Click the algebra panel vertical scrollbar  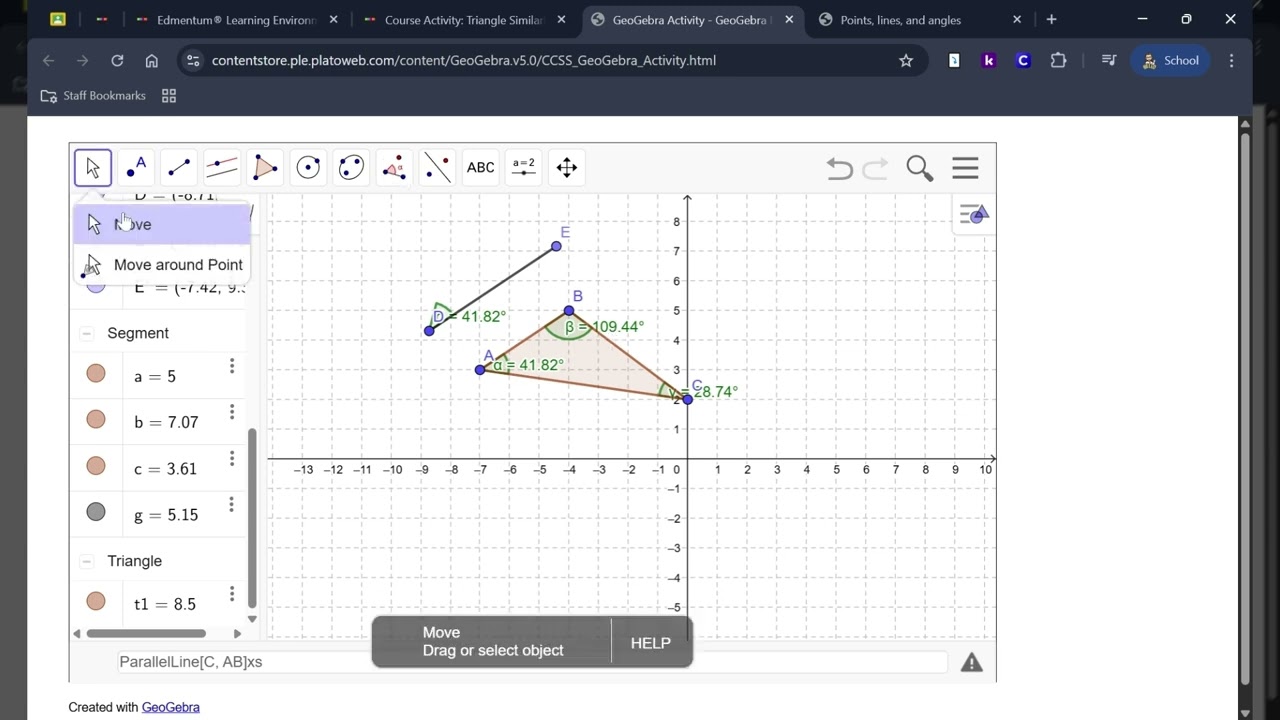pyautogui.click(x=252, y=517)
